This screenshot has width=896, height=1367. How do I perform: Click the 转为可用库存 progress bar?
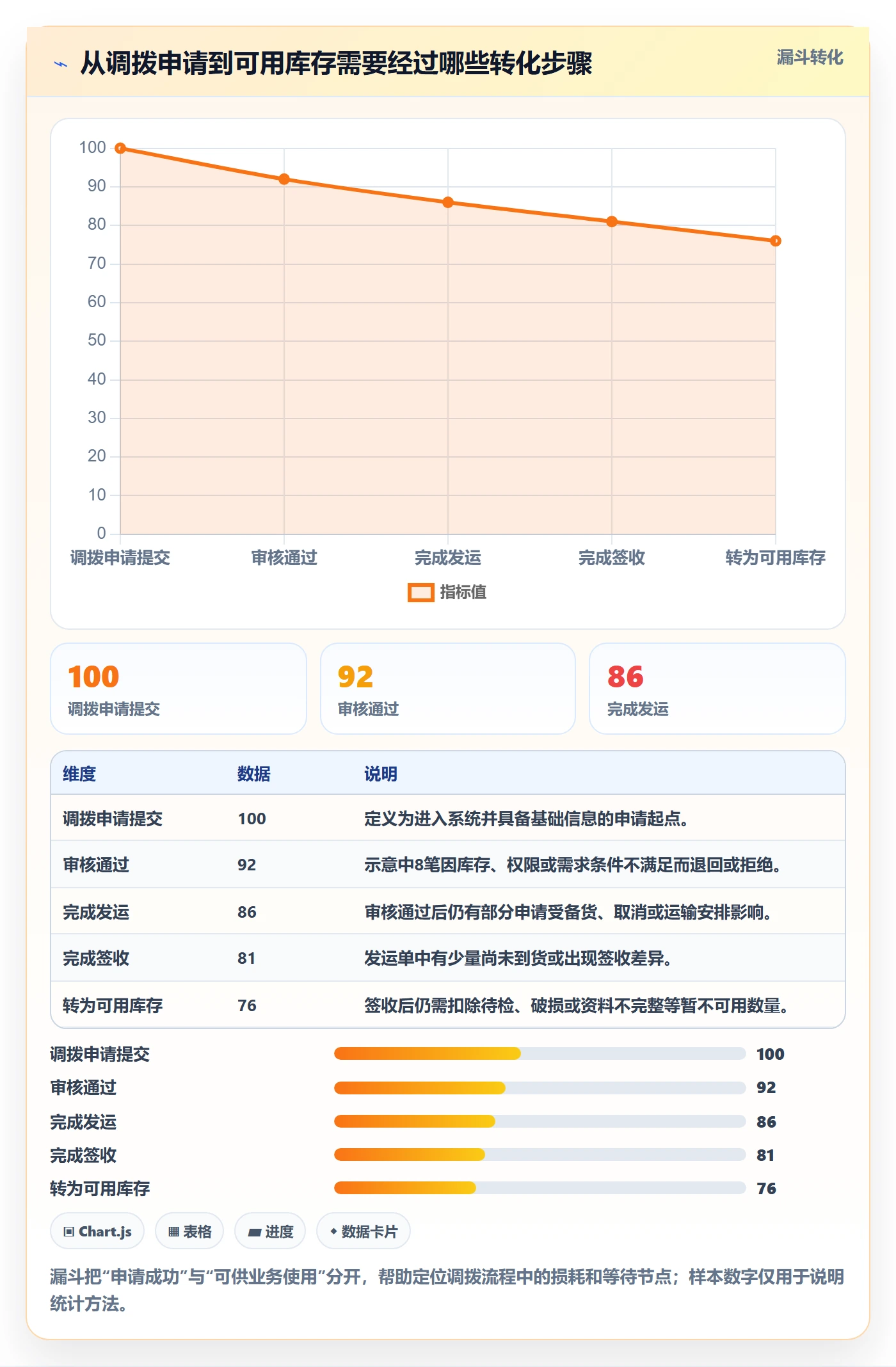(x=540, y=1188)
